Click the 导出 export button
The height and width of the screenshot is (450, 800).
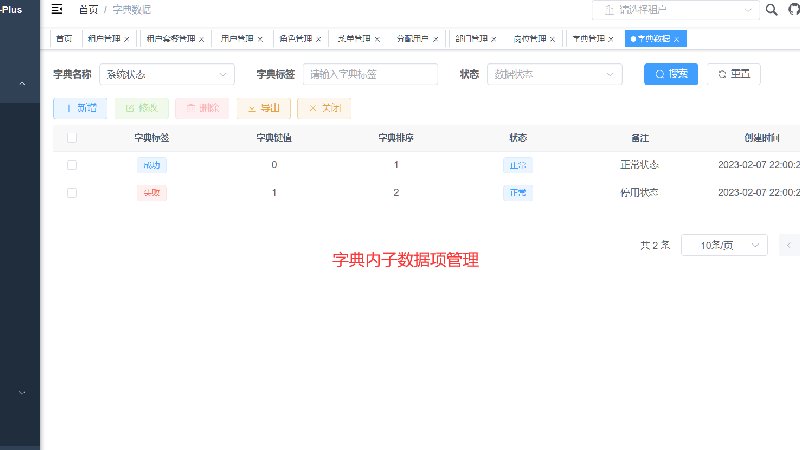click(x=264, y=108)
